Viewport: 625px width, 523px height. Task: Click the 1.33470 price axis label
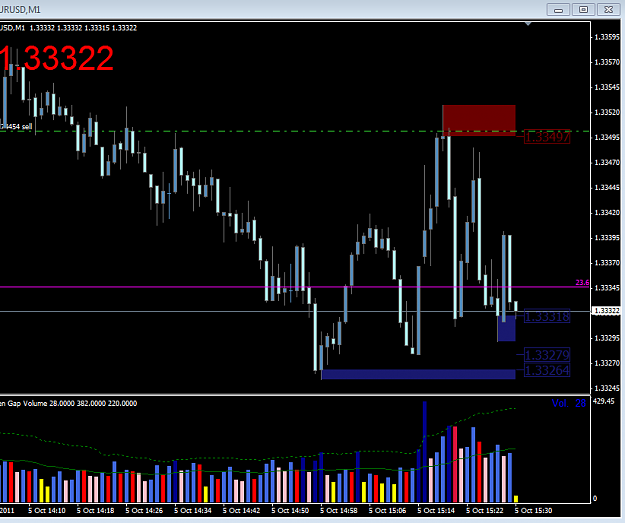tap(607, 163)
